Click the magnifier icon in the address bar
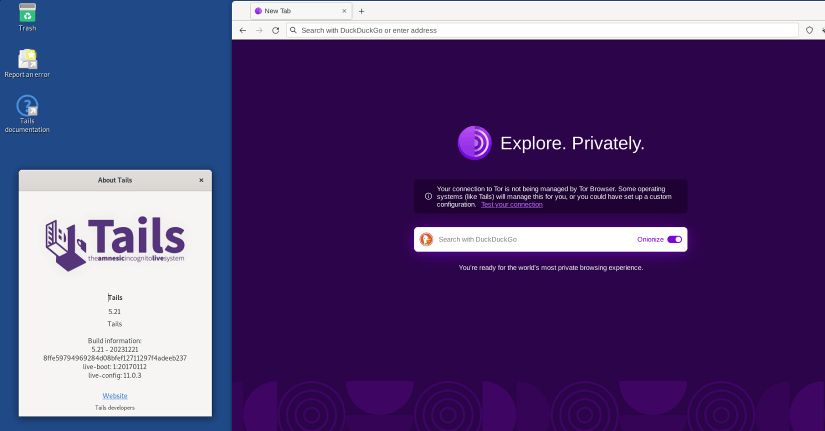825x431 pixels. (294, 31)
